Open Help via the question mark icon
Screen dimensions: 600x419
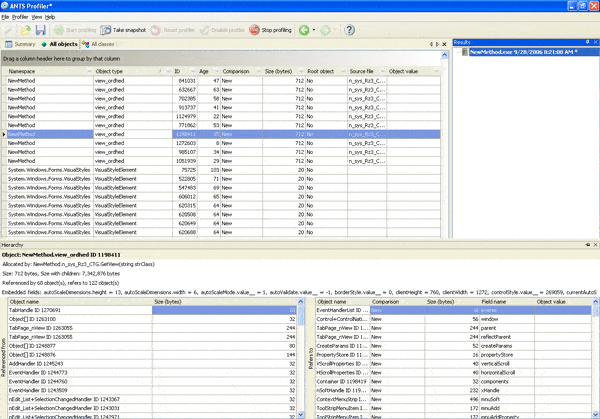(x=349, y=30)
